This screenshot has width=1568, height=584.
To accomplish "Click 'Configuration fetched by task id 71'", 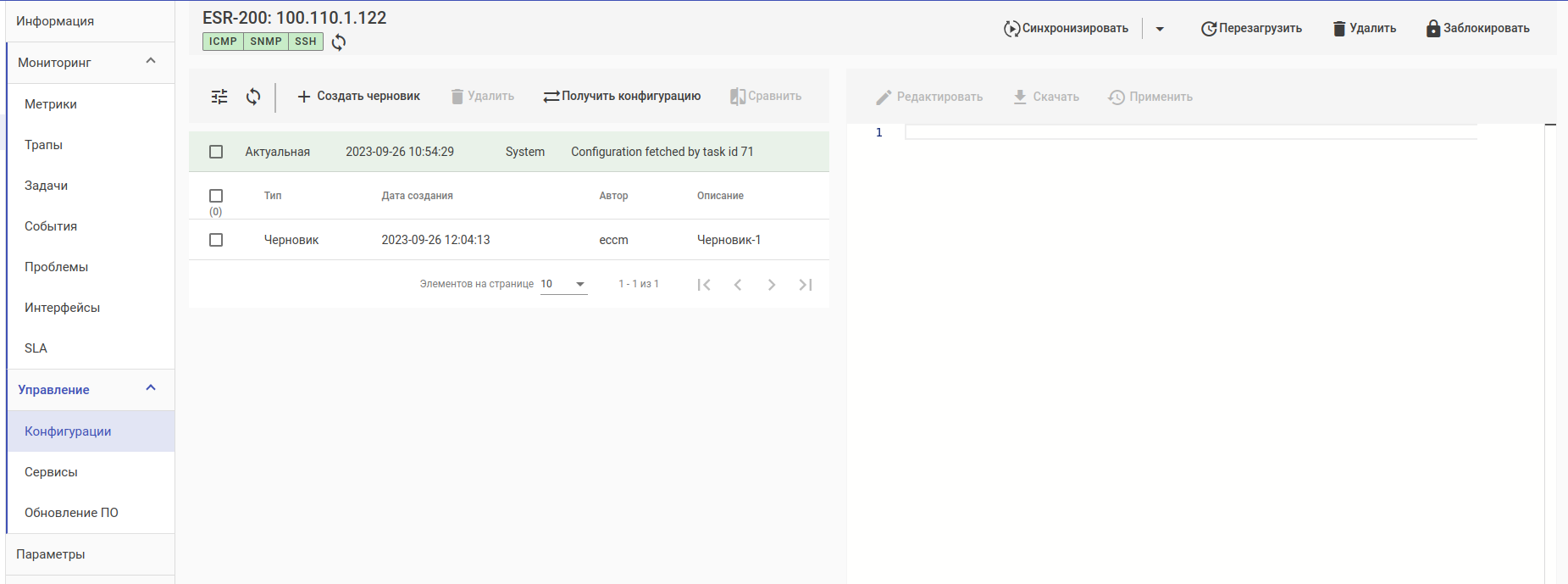I will 662,152.
